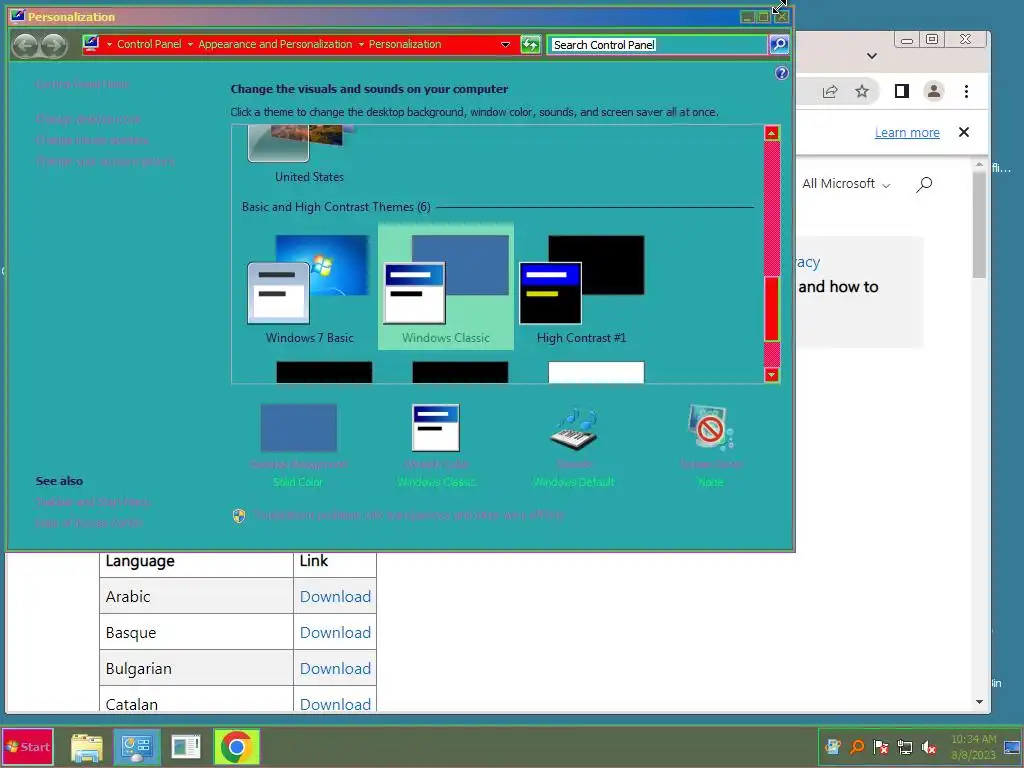Viewport: 1024px width, 768px height.
Task: Click Learn more link in Chrome
Action: pyautogui.click(x=907, y=133)
